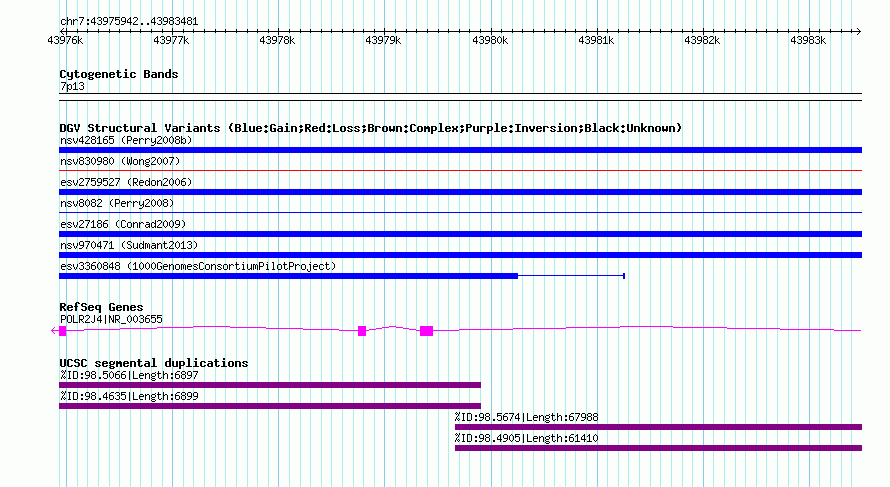
Task: Select the DGV Structural Variants track title
Action: tap(371, 128)
